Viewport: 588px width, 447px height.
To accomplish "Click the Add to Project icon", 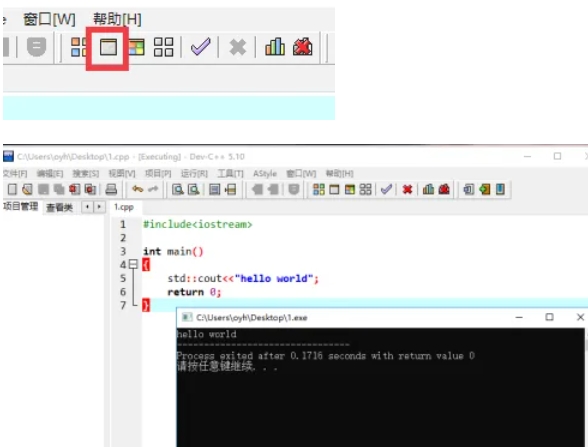I will (x=484, y=189).
